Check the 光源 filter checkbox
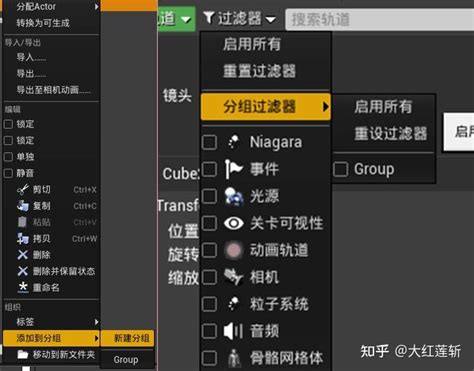 [x=209, y=196]
